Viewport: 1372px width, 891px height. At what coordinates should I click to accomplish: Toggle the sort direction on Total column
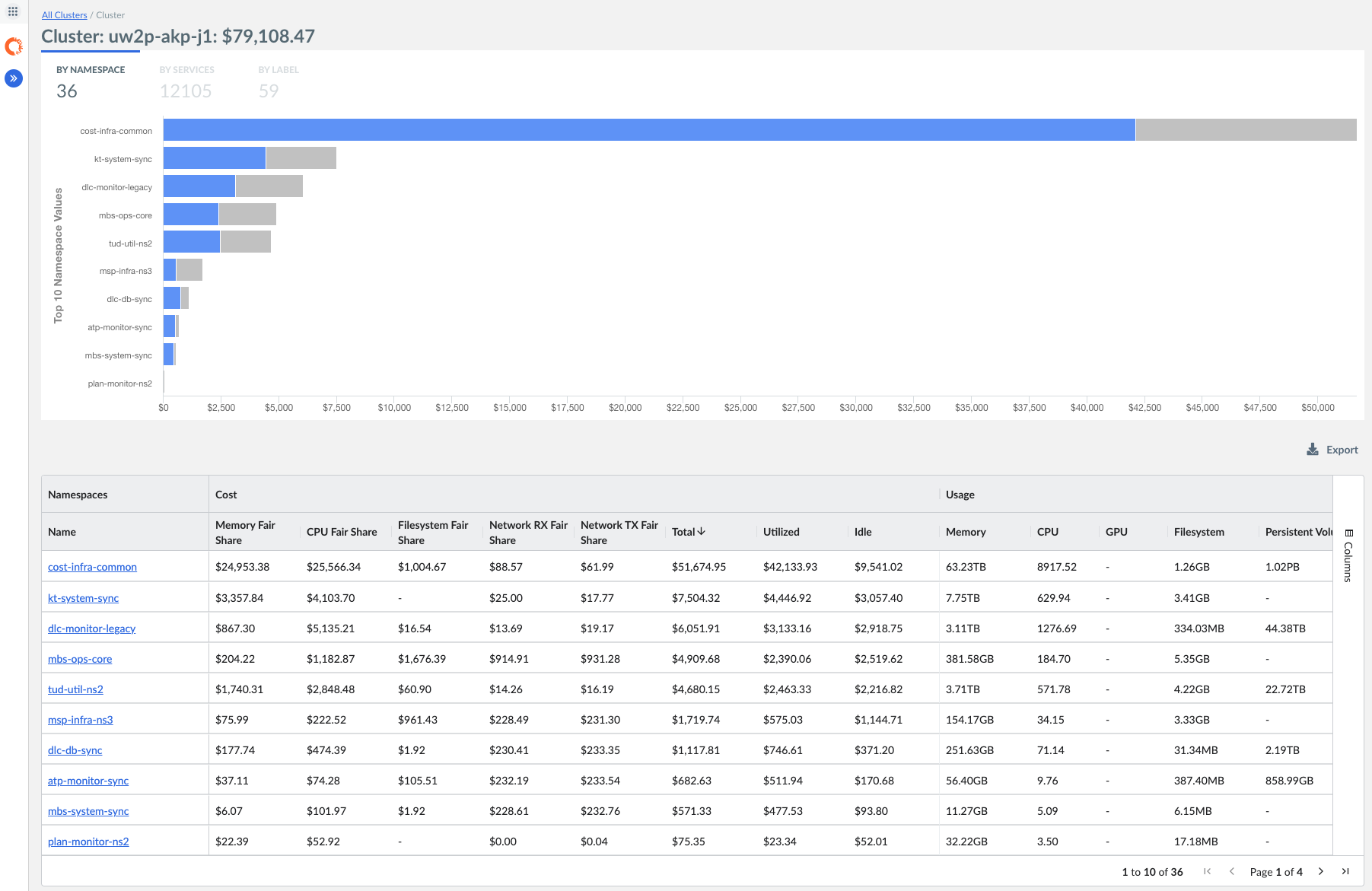pos(687,531)
